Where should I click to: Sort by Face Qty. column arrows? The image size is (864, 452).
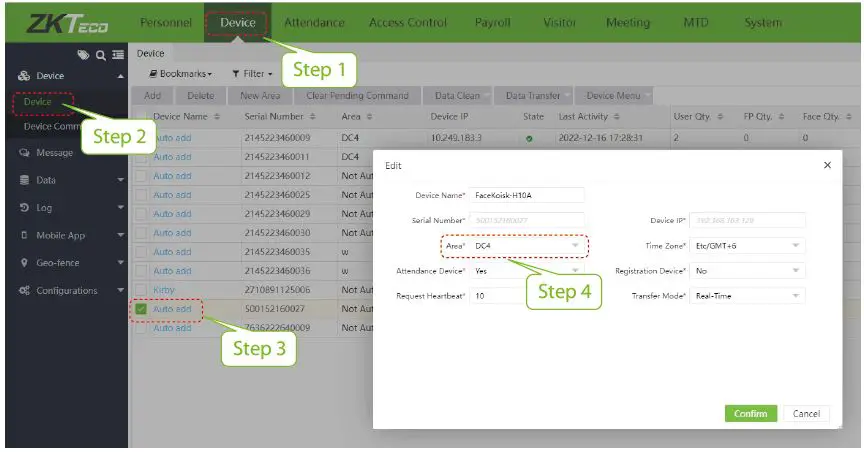[x=849, y=116]
